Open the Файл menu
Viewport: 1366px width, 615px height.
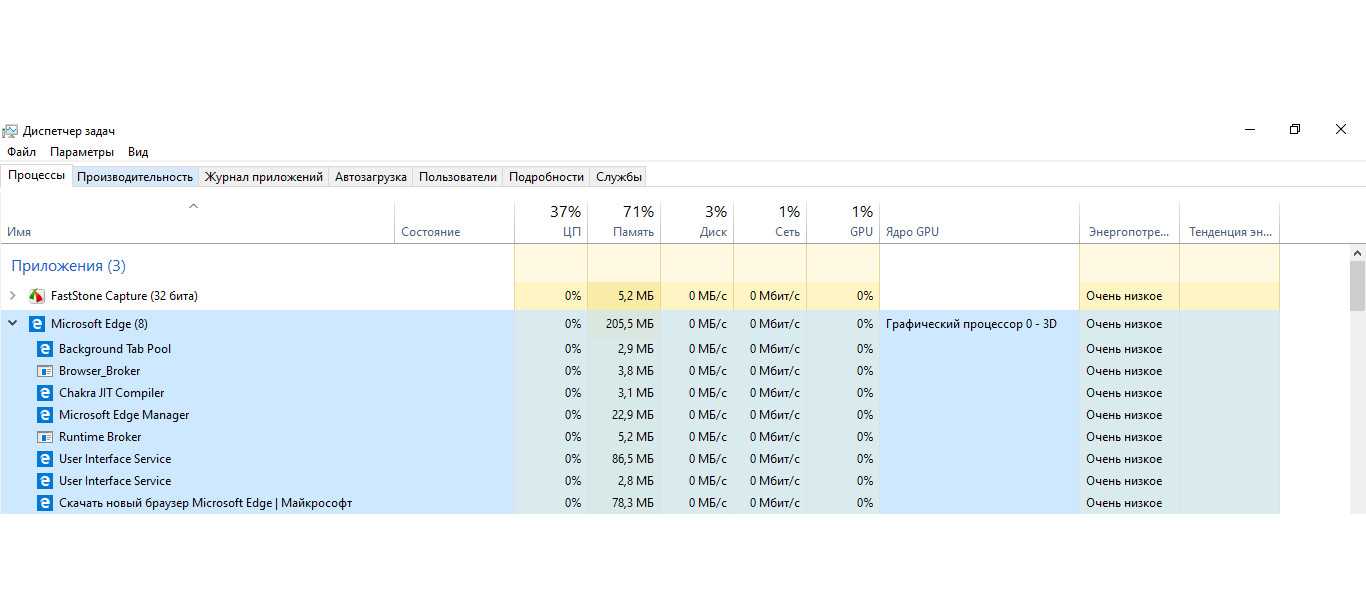[21, 152]
